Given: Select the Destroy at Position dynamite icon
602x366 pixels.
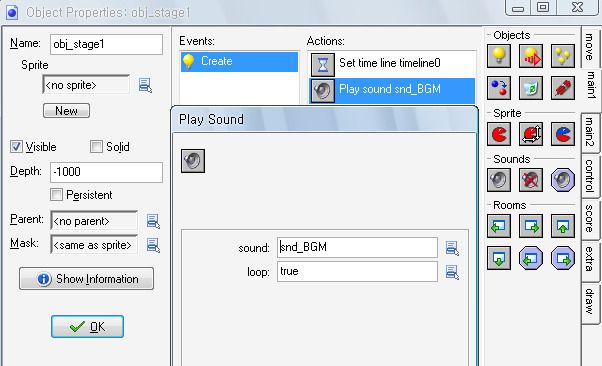Looking at the screenshot, I should tap(562, 88).
